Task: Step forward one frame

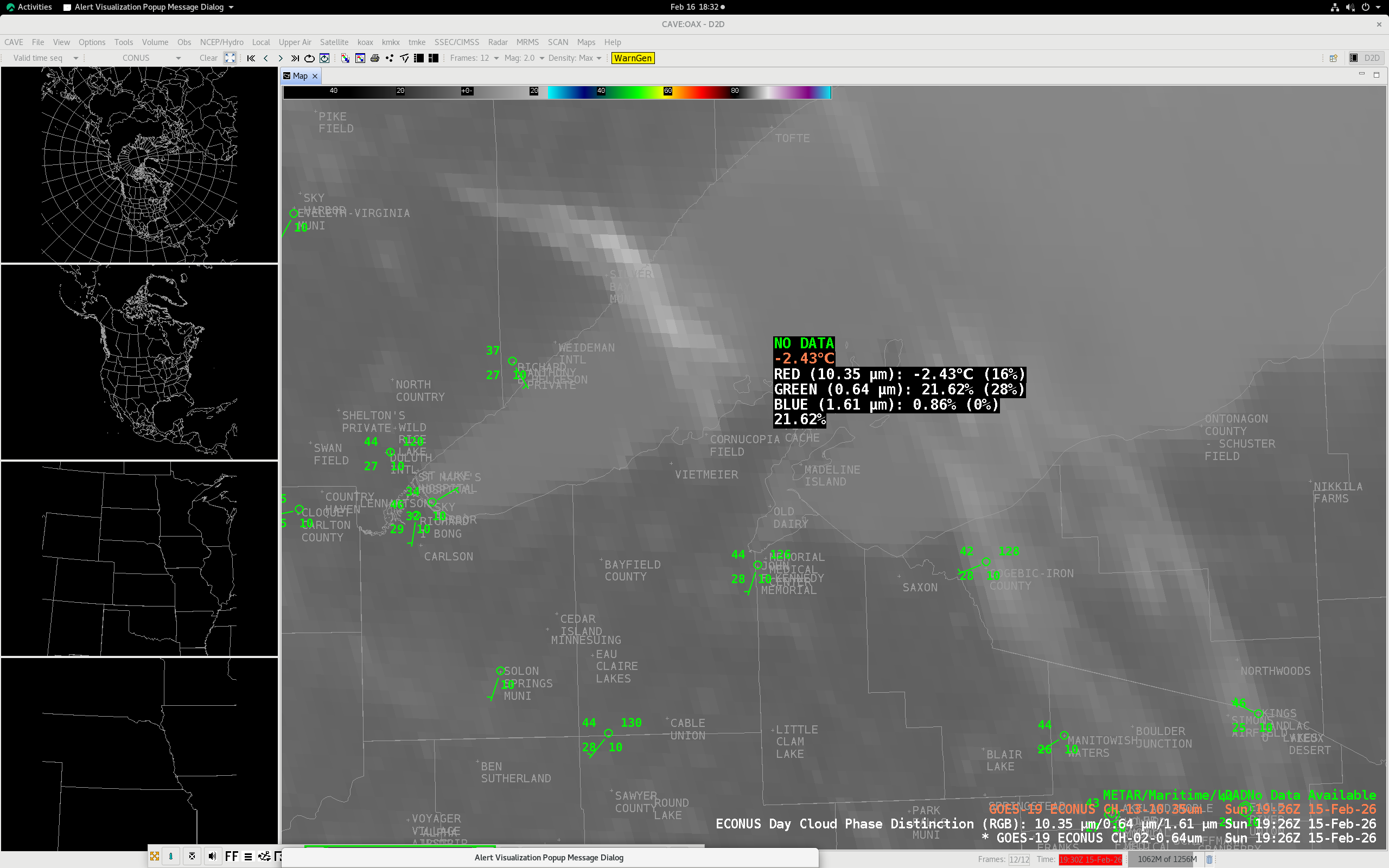Action: coord(280,58)
